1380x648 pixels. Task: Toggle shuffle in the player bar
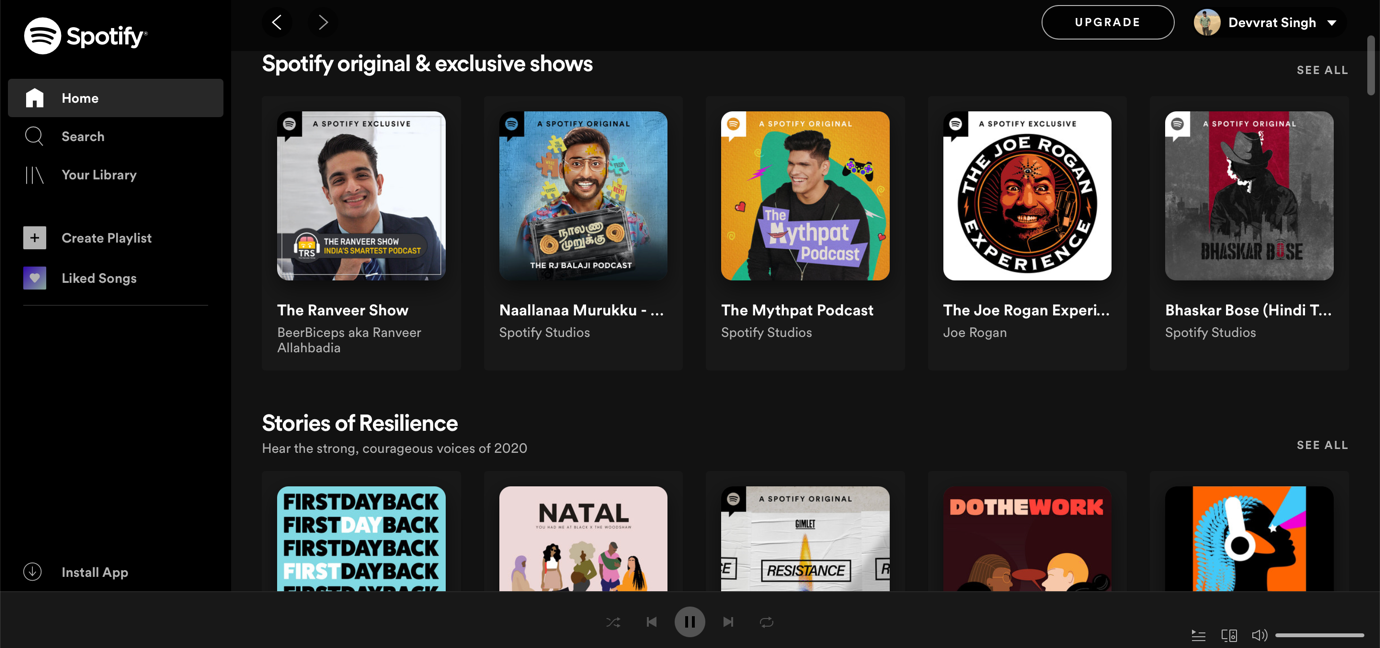tap(613, 622)
